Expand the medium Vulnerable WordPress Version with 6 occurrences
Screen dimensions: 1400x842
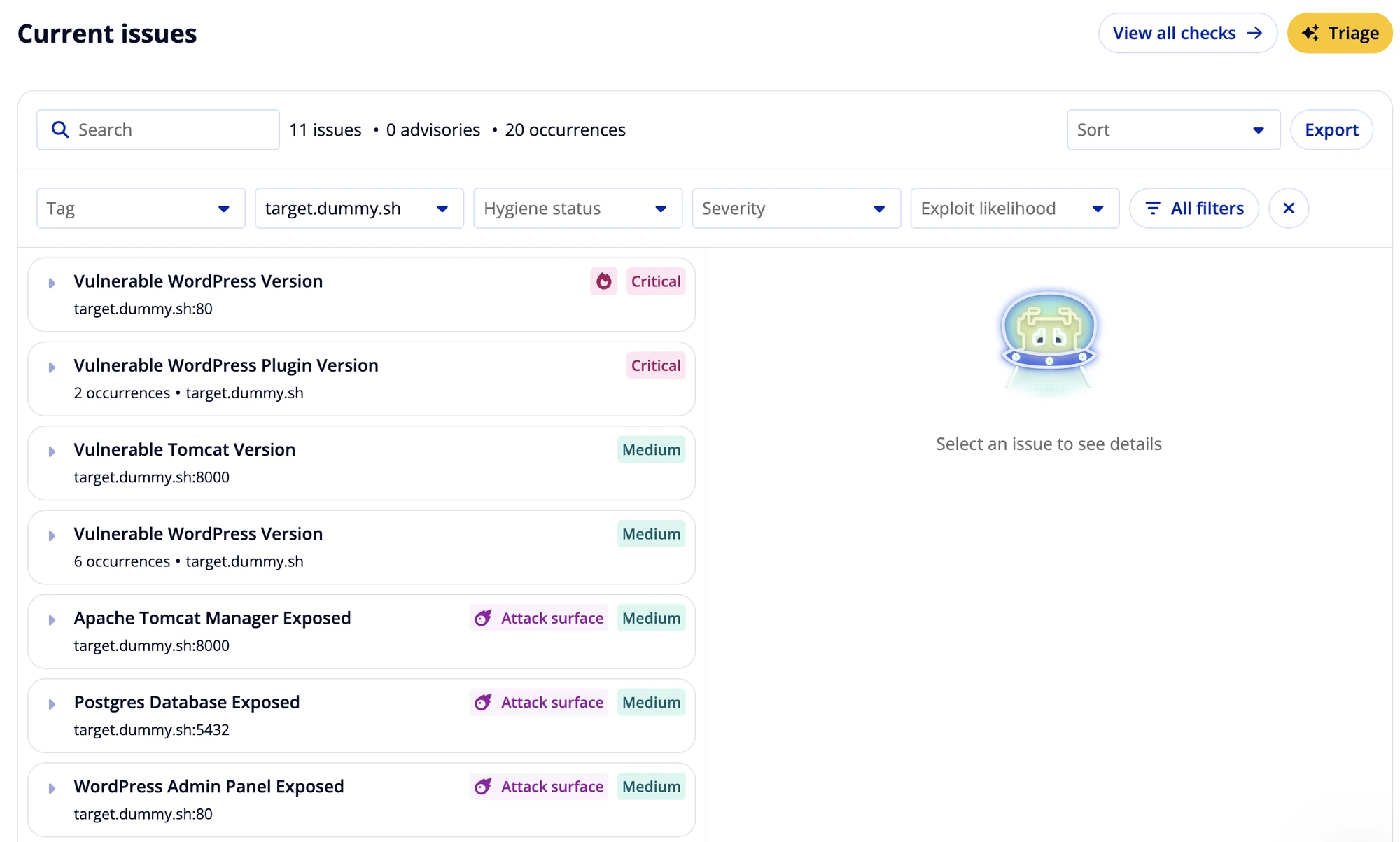[52, 535]
